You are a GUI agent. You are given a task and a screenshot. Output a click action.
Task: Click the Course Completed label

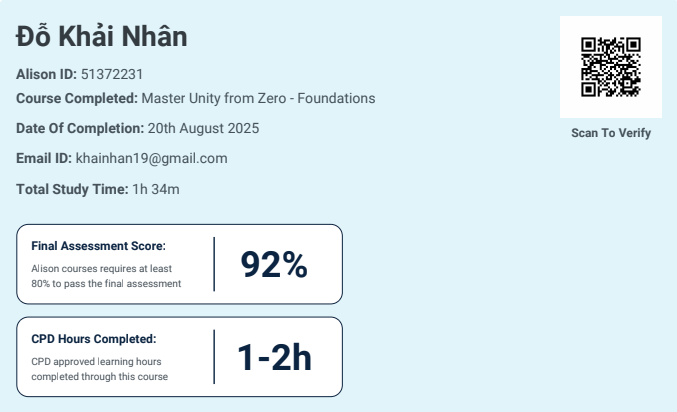tap(76, 98)
